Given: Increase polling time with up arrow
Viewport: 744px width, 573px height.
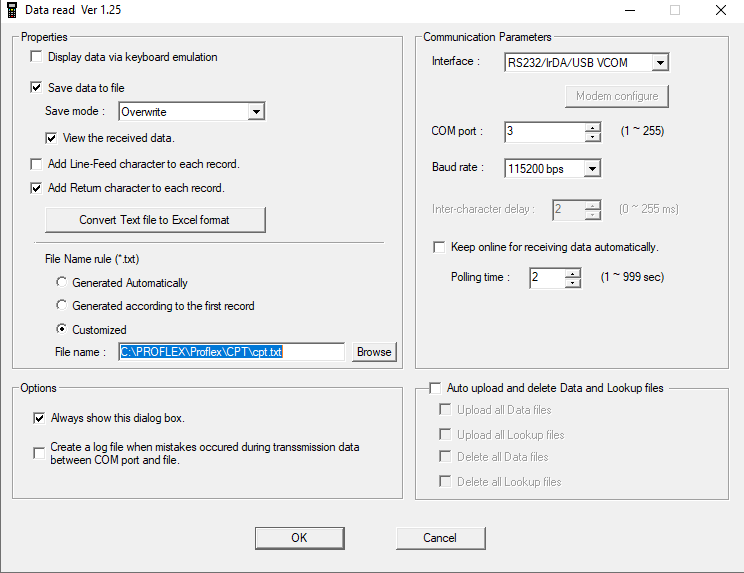Looking at the screenshot, I should coord(572,273).
